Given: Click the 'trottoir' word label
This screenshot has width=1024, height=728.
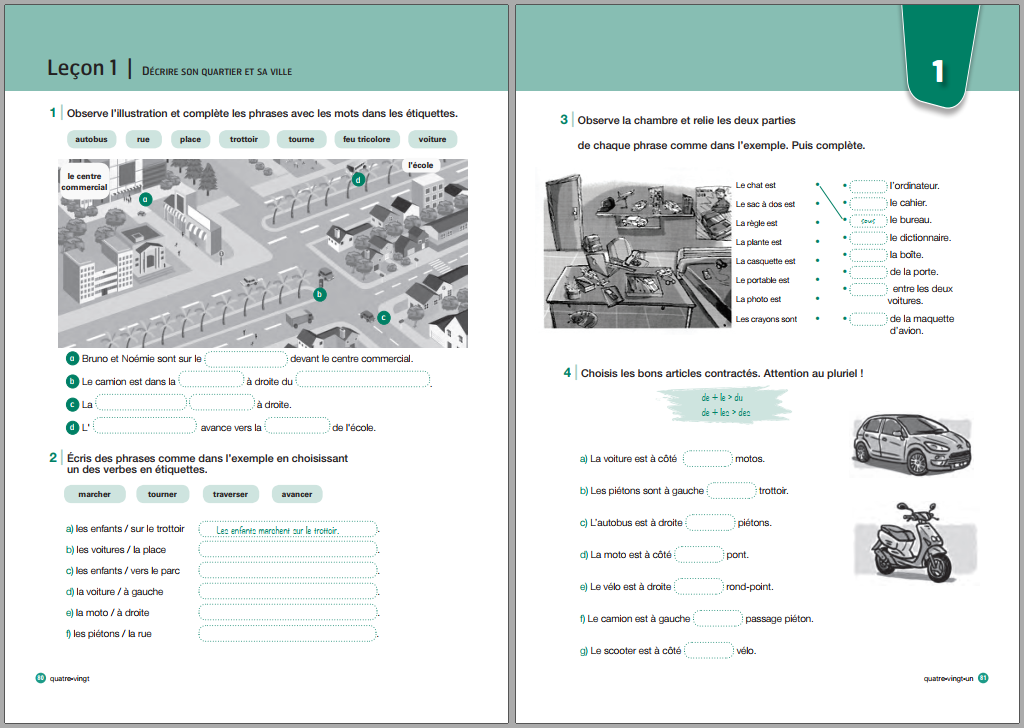Looking at the screenshot, I should [x=244, y=139].
